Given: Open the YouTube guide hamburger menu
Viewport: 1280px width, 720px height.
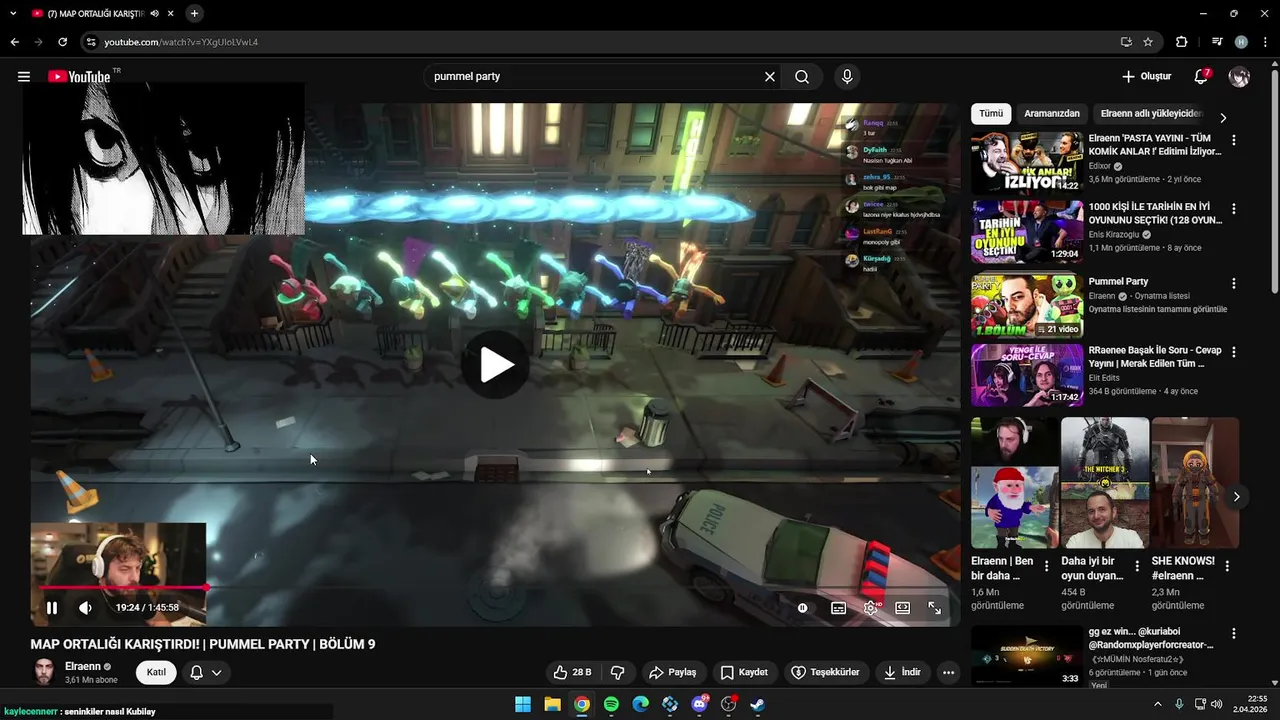Looking at the screenshot, I should pyautogui.click(x=24, y=76).
